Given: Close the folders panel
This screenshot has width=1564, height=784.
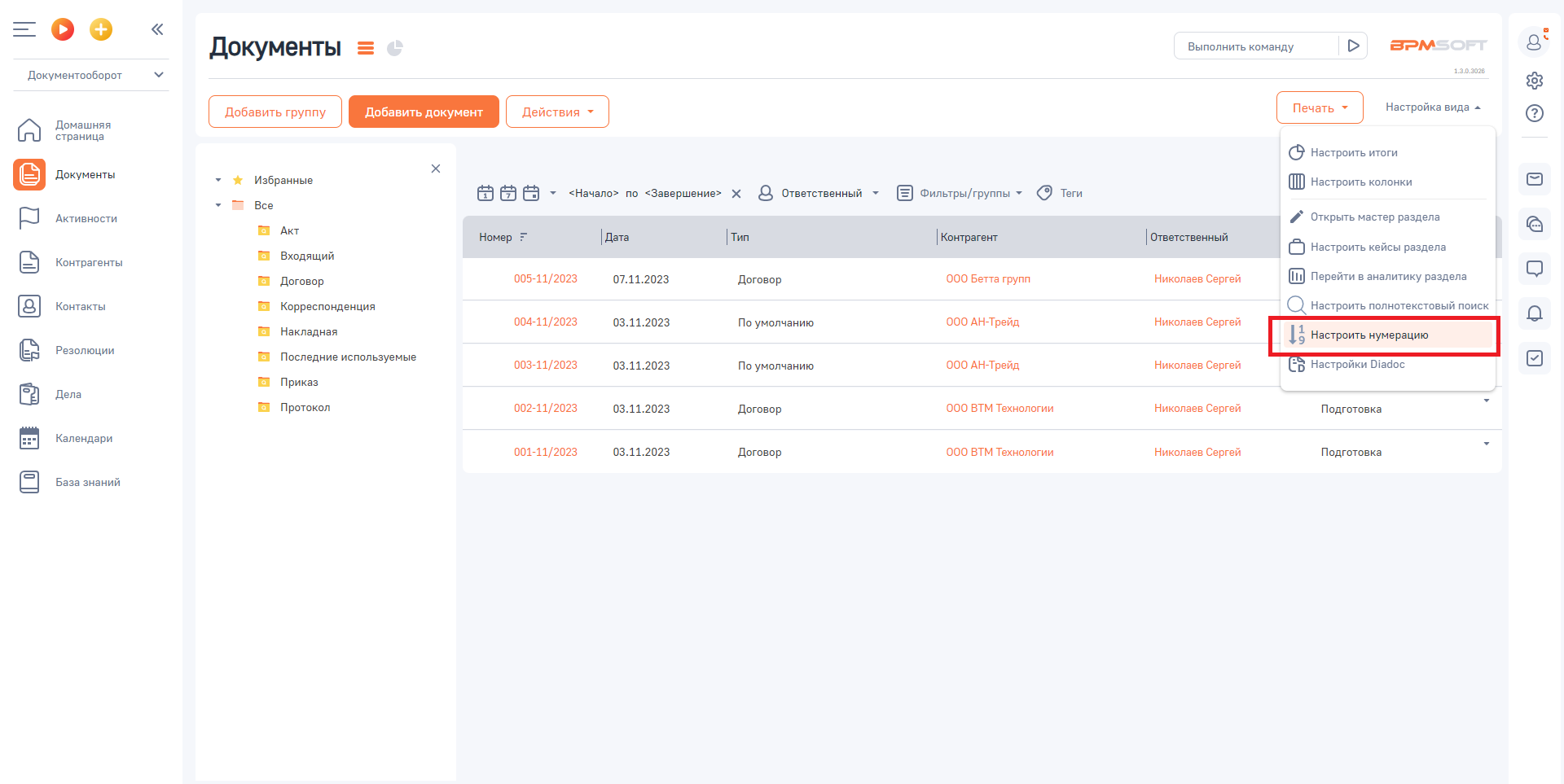Looking at the screenshot, I should coord(436,169).
